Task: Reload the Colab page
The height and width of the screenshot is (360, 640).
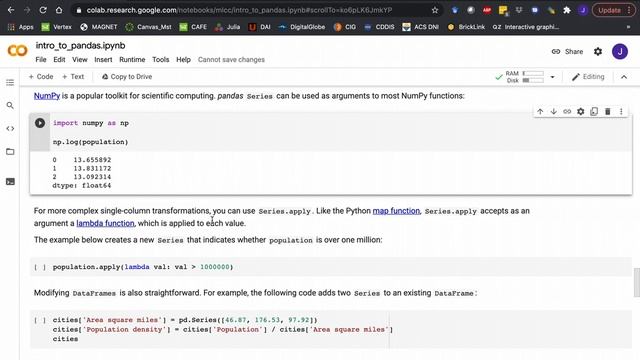Action: [43, 10]
